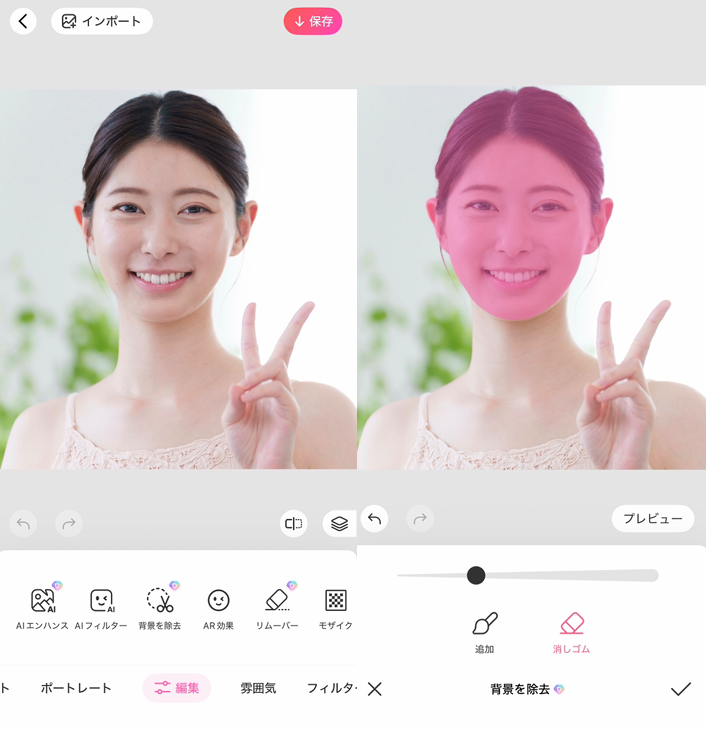Go back with the top-left arrow
The height and width of the screenshot is (730, 706).
point(23,21)
